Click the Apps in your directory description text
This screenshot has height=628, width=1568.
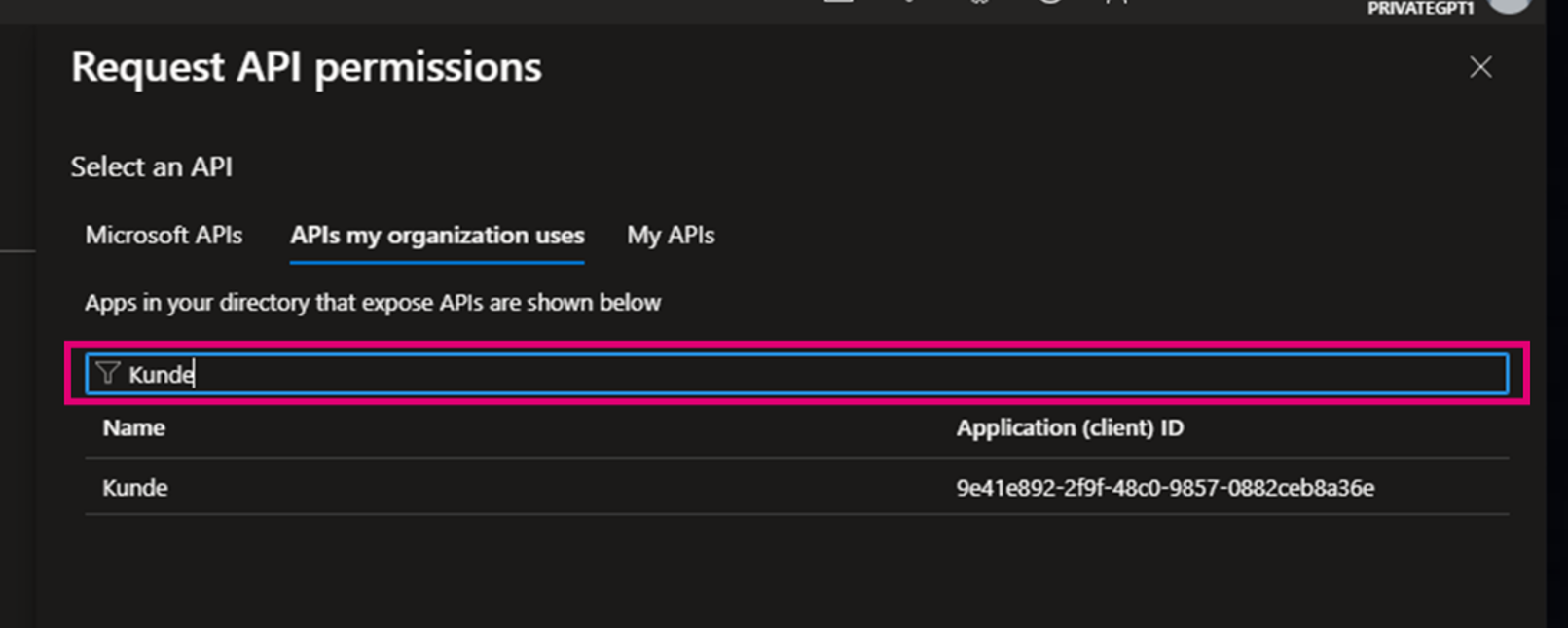(373, 303)
